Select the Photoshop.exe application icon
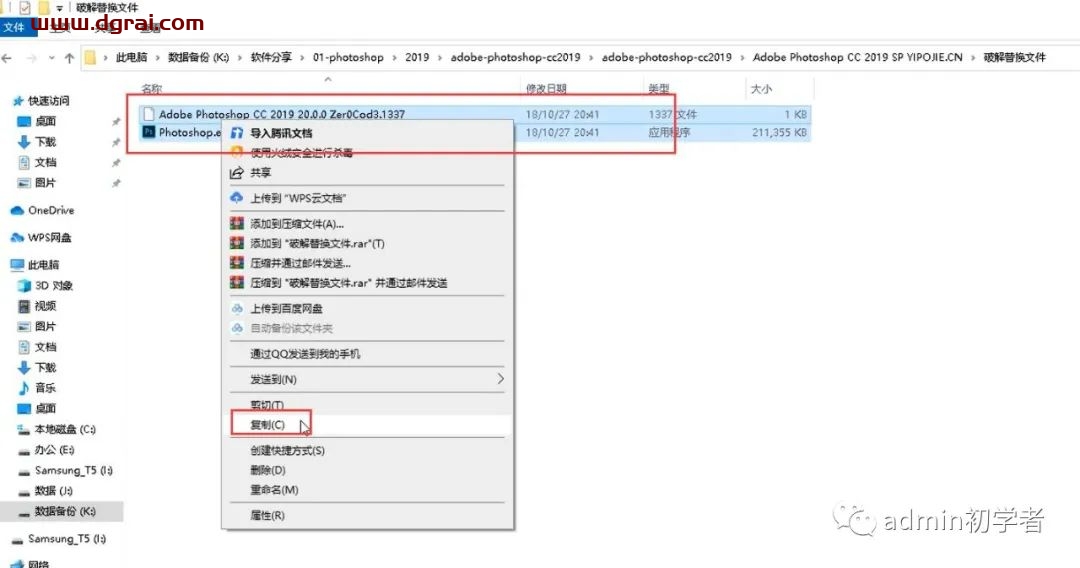1080x568 pixels. 149,132
